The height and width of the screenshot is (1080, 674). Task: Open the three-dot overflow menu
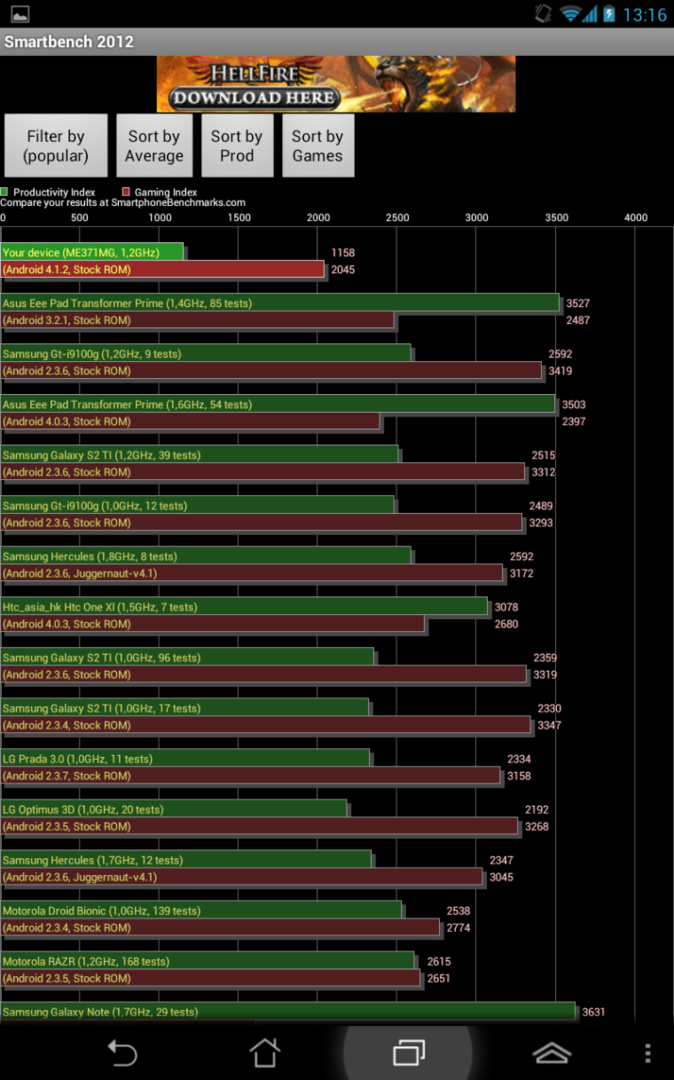pos(647,1052)
